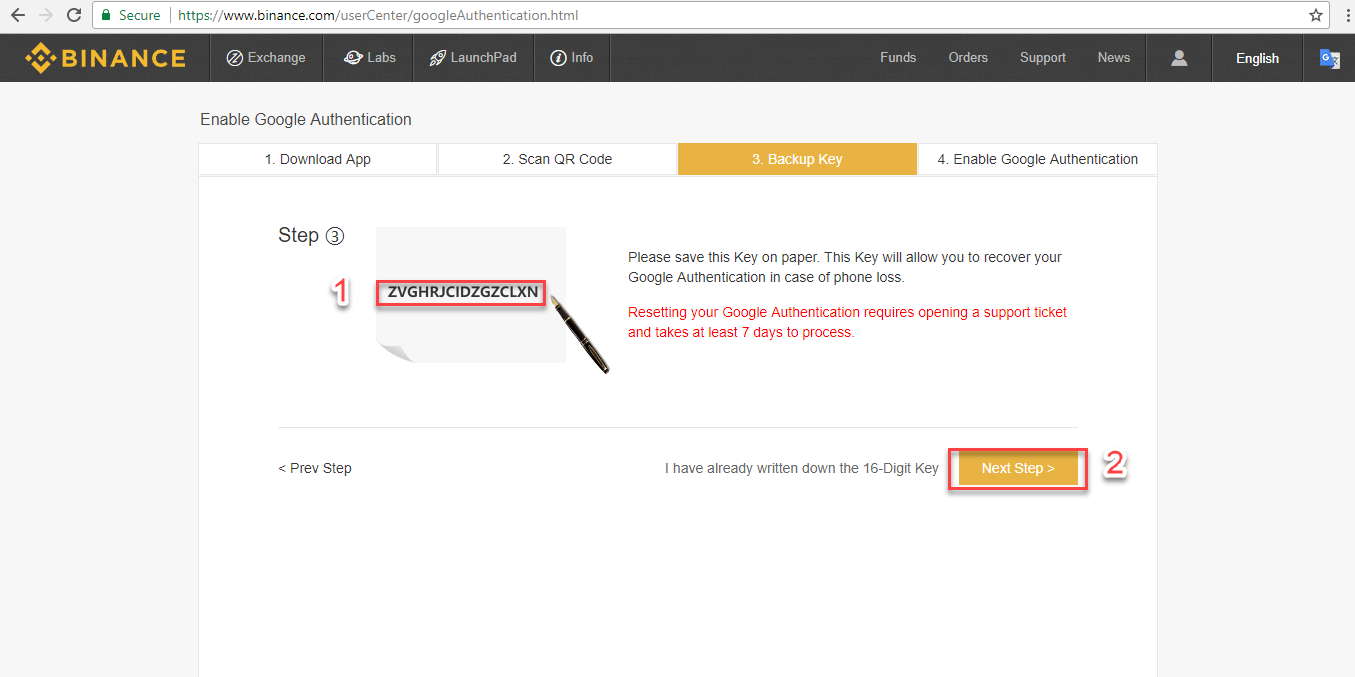Click the Labs navigation item
Screen dimensions: 1355x677
(369, 58)
